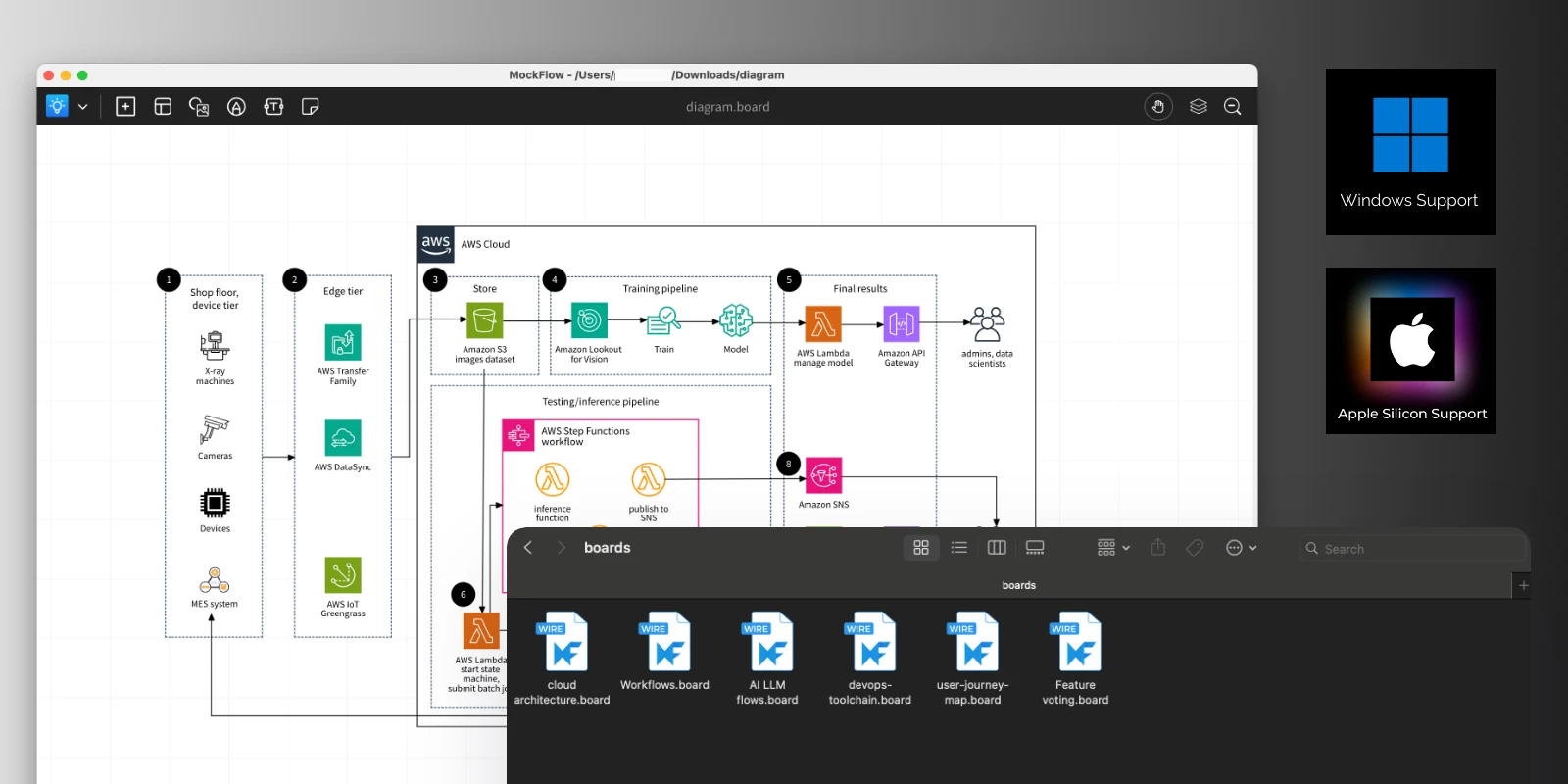1568x784 pixels.
Task: Switch Finder to icon view
Action: [x=921, y=548]
